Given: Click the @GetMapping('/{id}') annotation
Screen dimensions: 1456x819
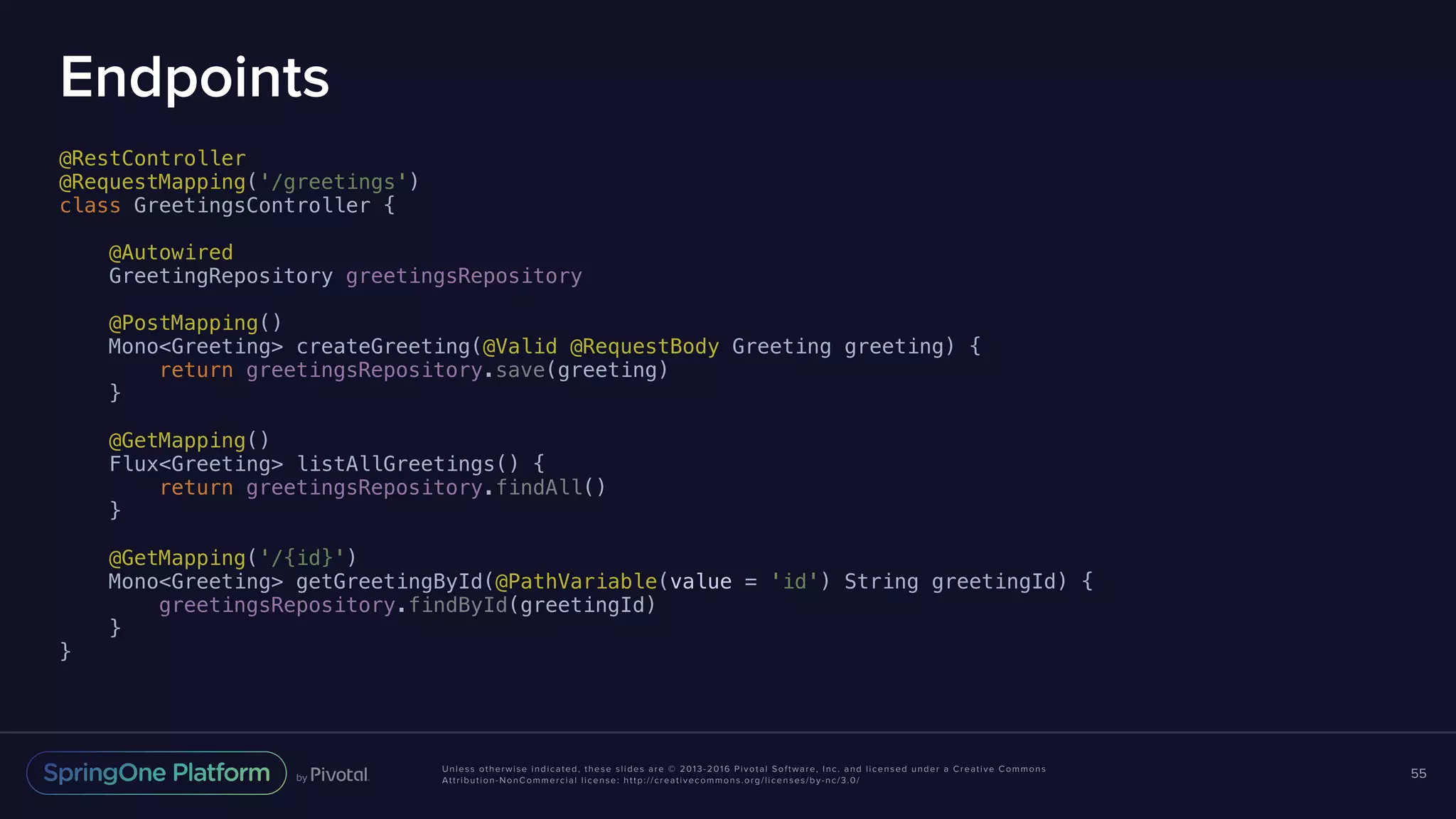Looking at the screenshot, I should [232, 558].
